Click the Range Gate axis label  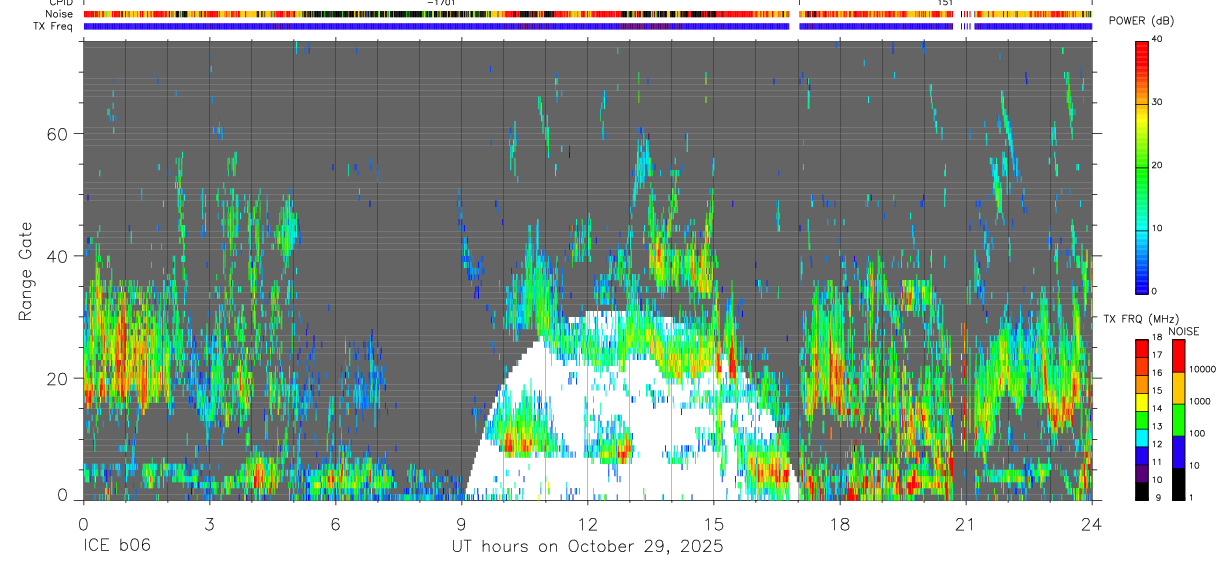click(x=27, y=272)
